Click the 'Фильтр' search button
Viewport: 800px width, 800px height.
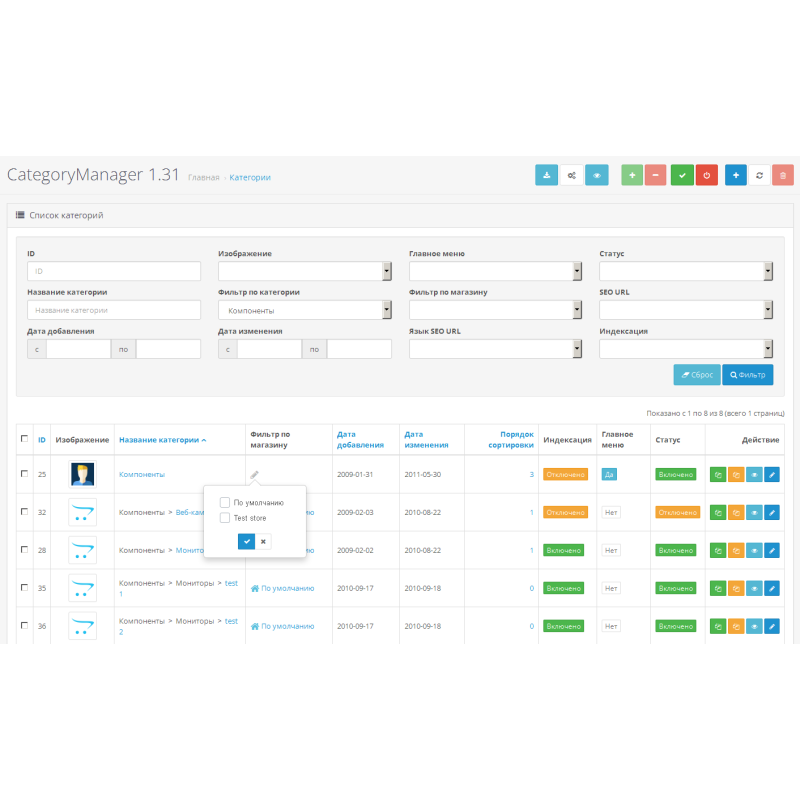[x=747, y=375]
